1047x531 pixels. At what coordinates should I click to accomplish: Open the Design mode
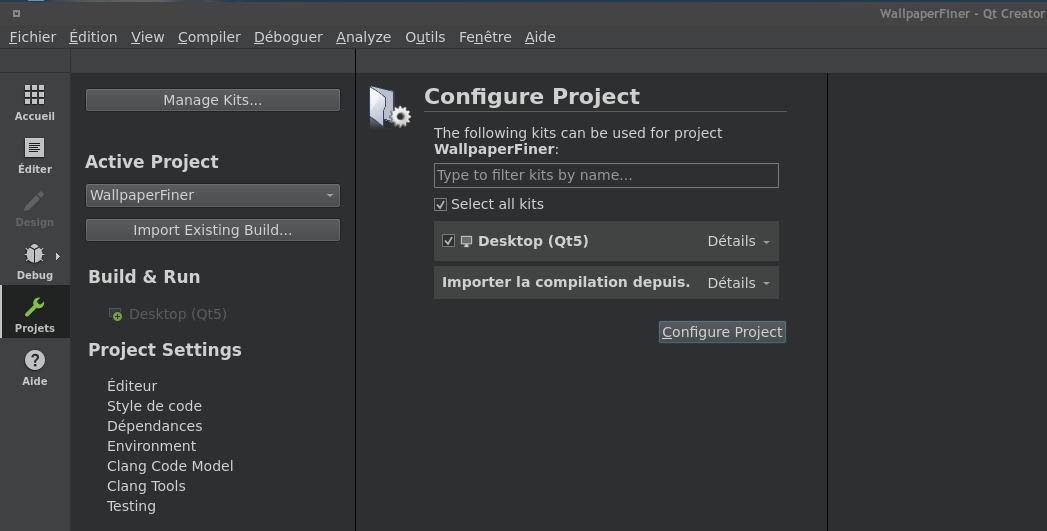pyautogui.click(x=35, y=208)
